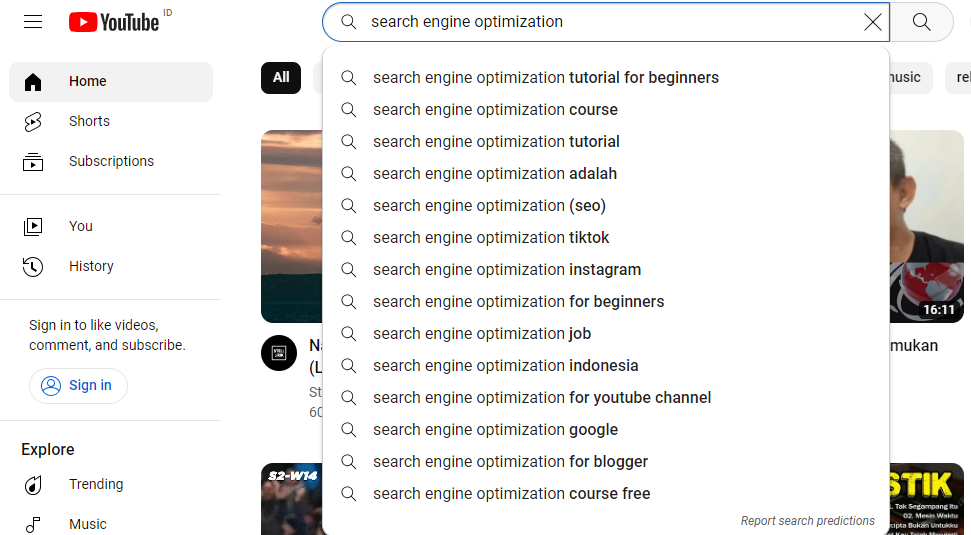Choose the suggestion ending in adalah
This screenshot has height=535, width=971.
tap(606, 173)
